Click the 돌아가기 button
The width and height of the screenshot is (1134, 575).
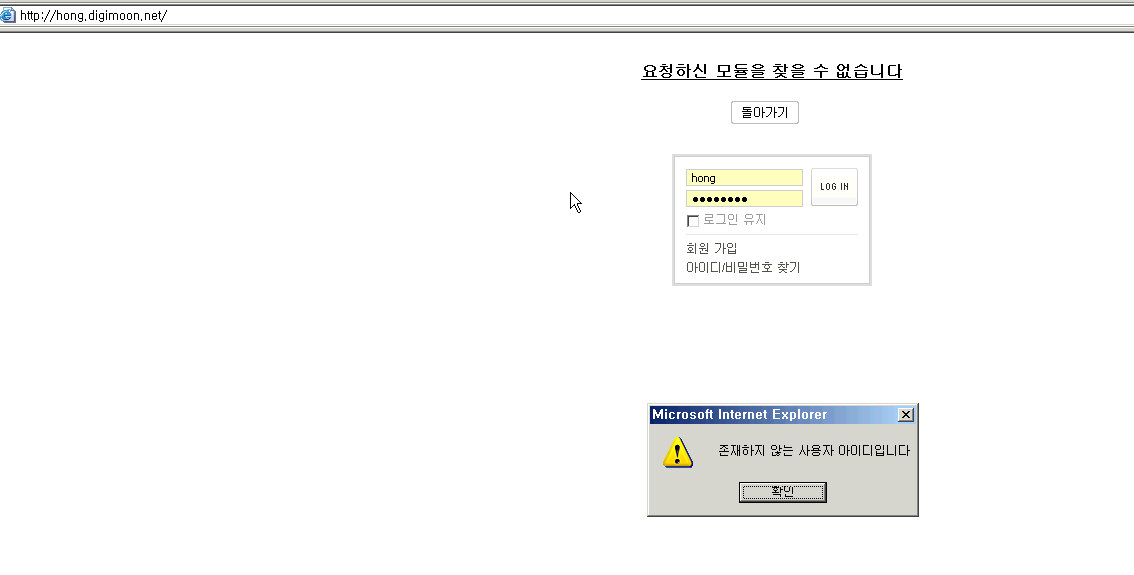[x=764, y=113]
